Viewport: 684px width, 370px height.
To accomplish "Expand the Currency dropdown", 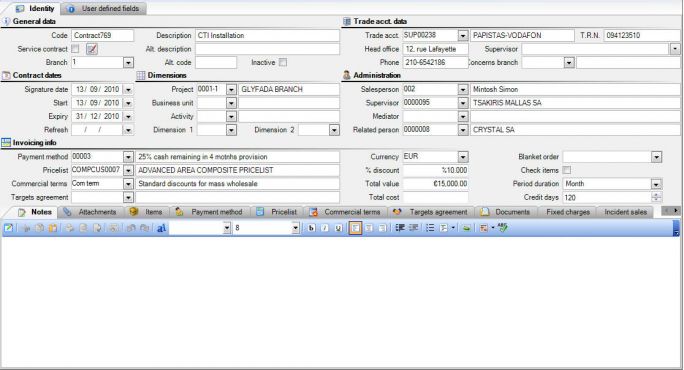I will 463,157.
